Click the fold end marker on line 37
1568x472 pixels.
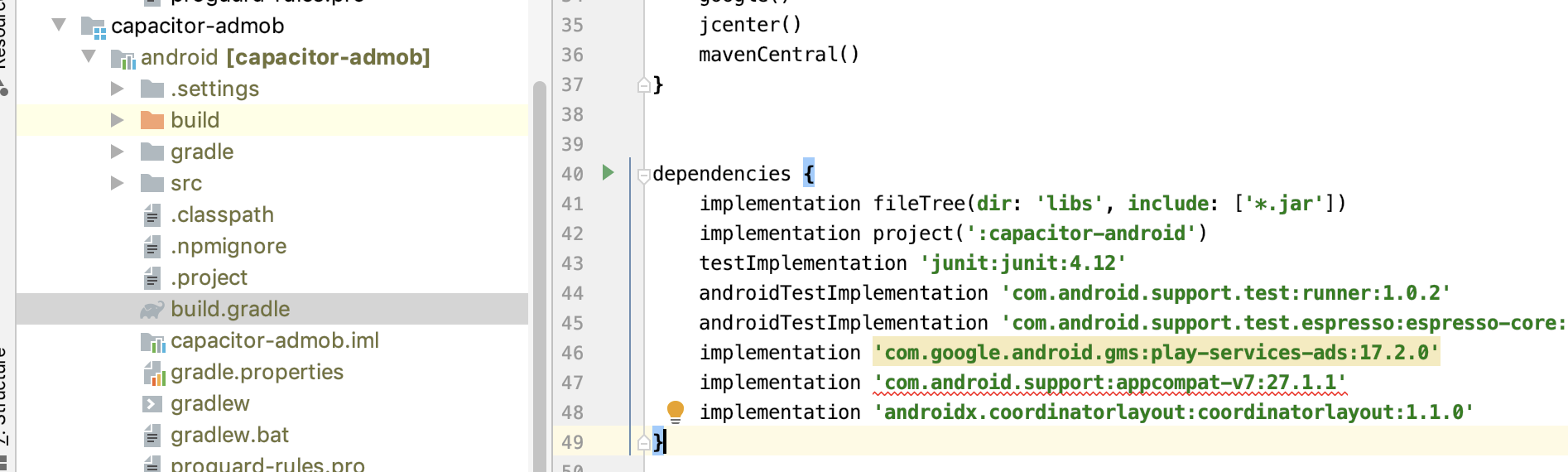[643, 84]
